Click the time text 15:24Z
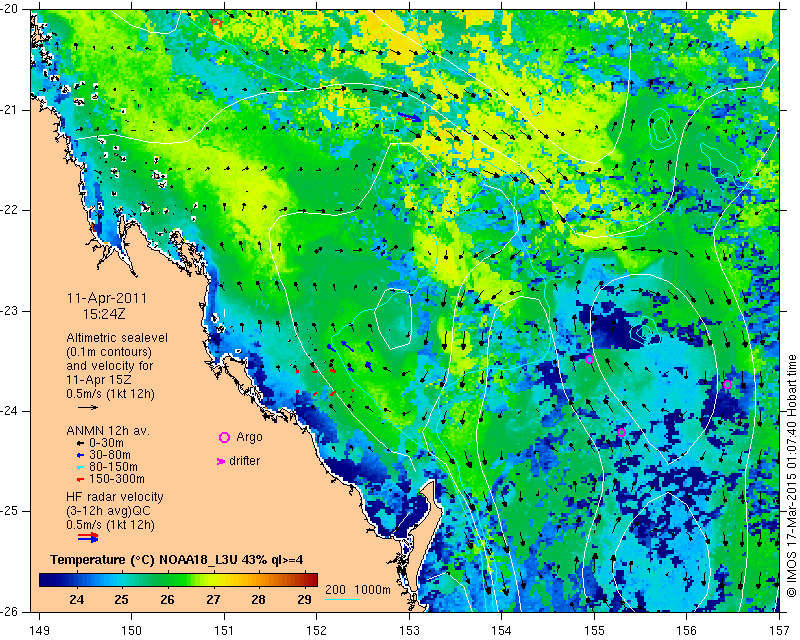 tap(104, 314)
